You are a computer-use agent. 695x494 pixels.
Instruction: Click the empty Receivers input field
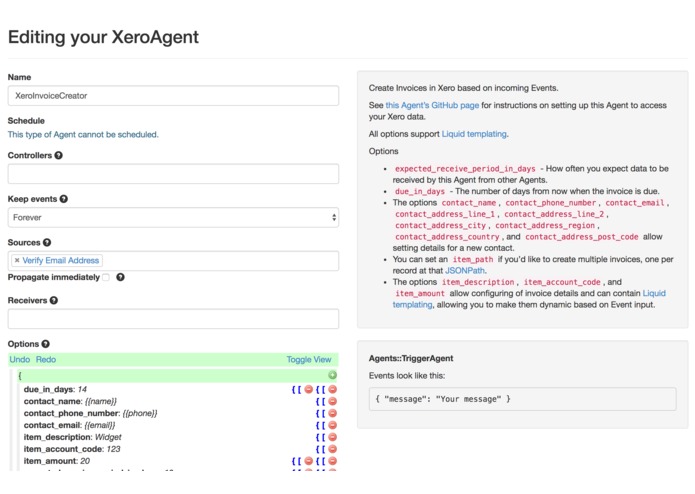click(173, 319)
